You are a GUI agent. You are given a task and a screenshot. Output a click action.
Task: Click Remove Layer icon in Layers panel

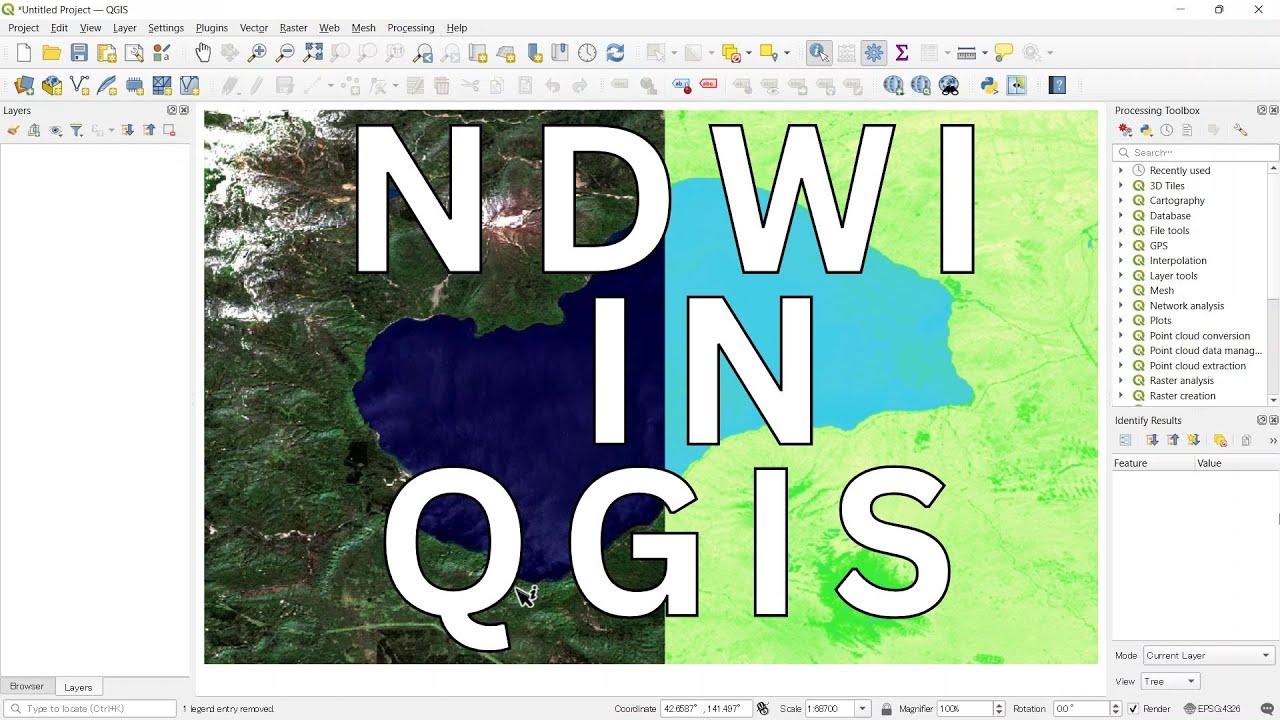[x=169, y=130]
